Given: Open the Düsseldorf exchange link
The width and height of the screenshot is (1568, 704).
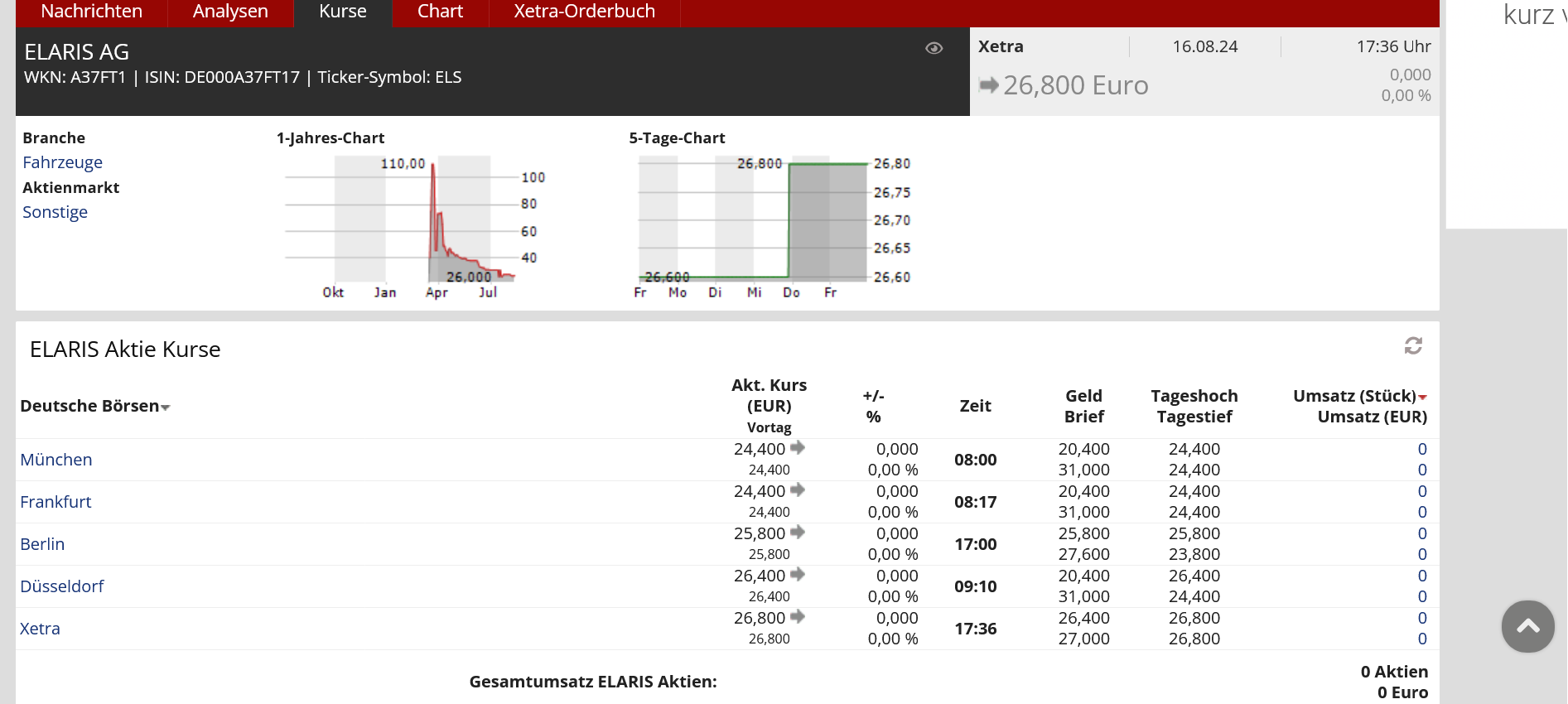Looking at the screenshot, I should [x=62, y=586].
